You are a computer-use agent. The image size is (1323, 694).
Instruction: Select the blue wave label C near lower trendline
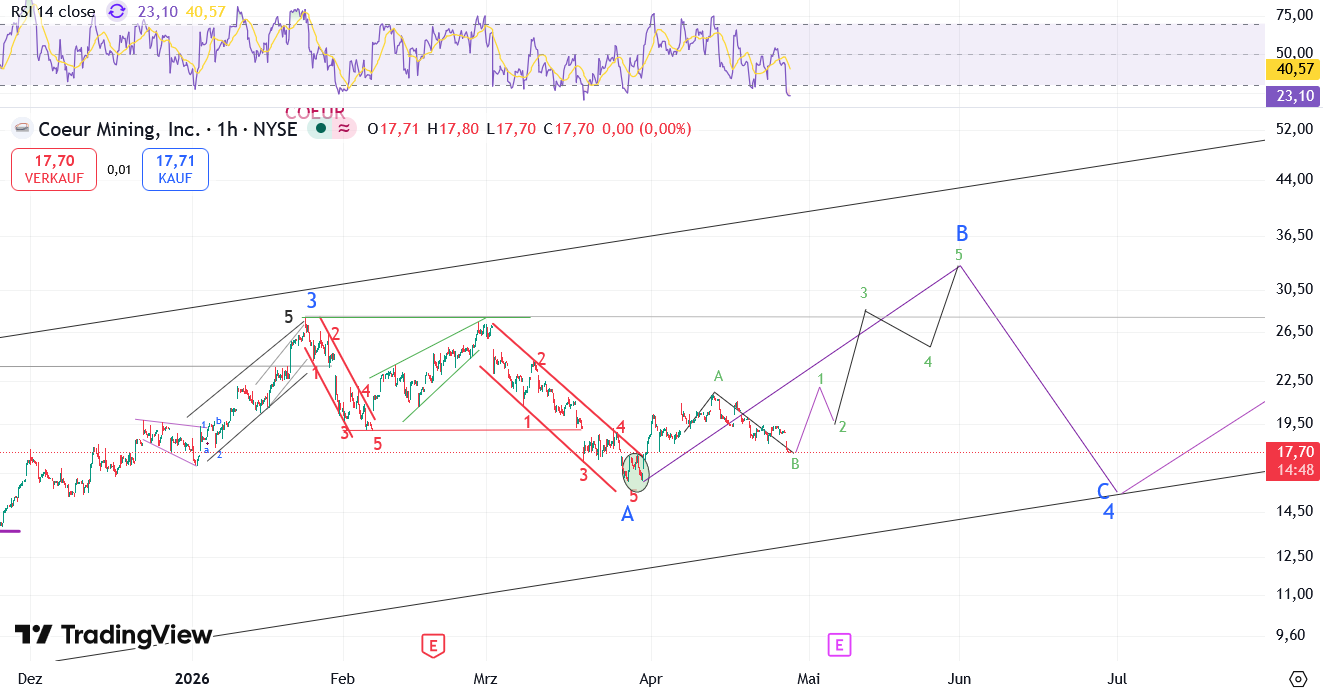point(1103,492)
